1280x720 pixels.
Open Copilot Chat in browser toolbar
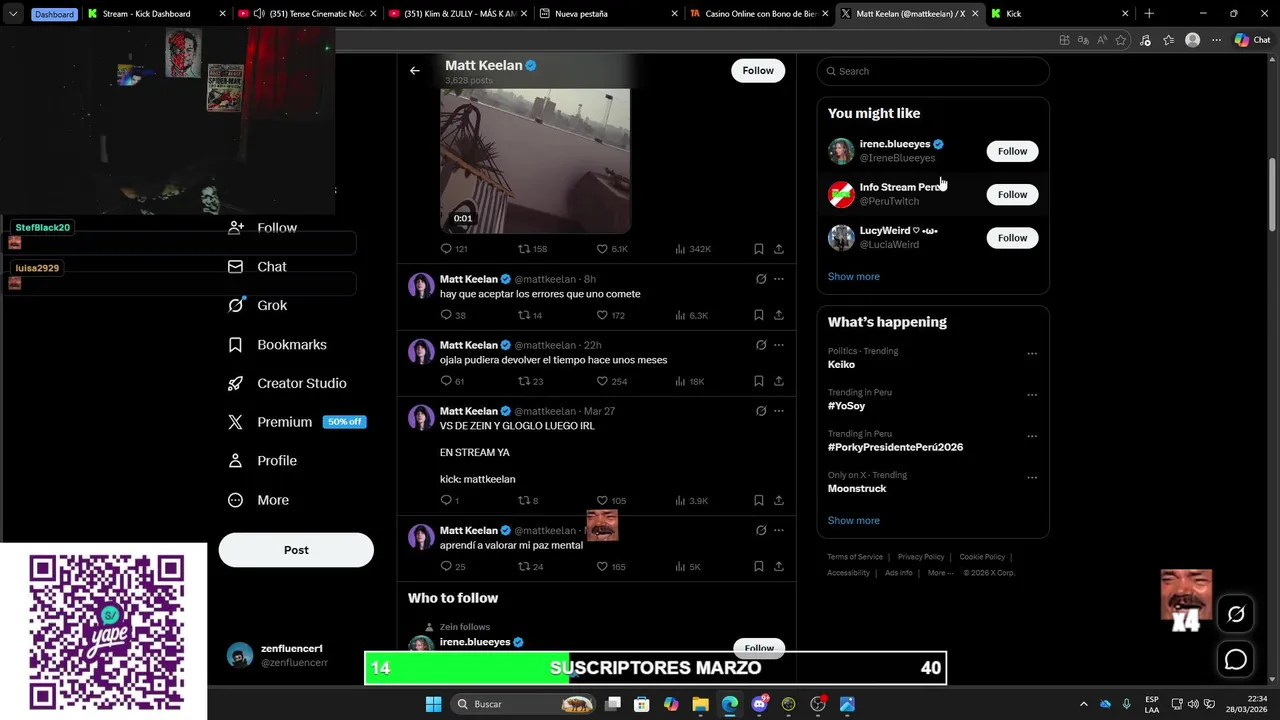coord(1252,40)
